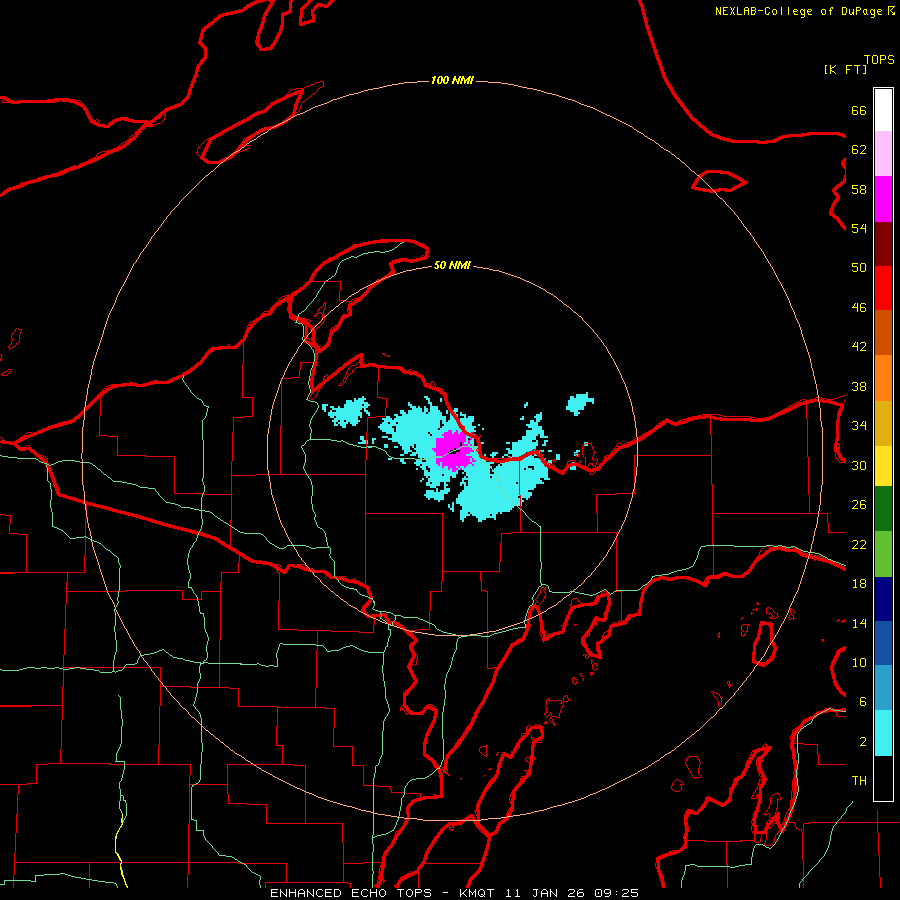Click the '2' legend value
Viewport: 900px width, 900px height.
863,742
